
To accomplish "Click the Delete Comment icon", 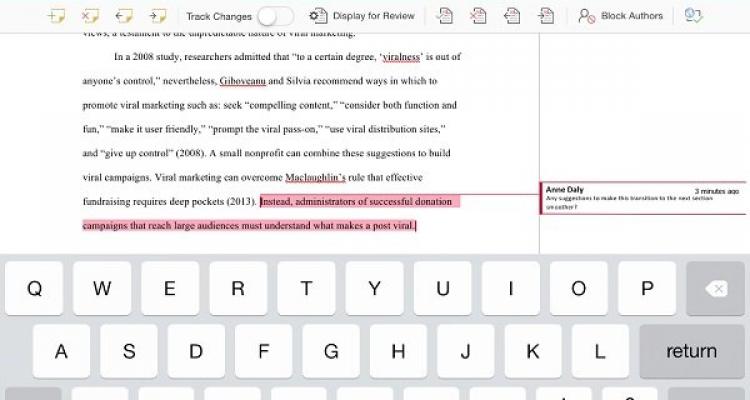I will tap(91, 16).
